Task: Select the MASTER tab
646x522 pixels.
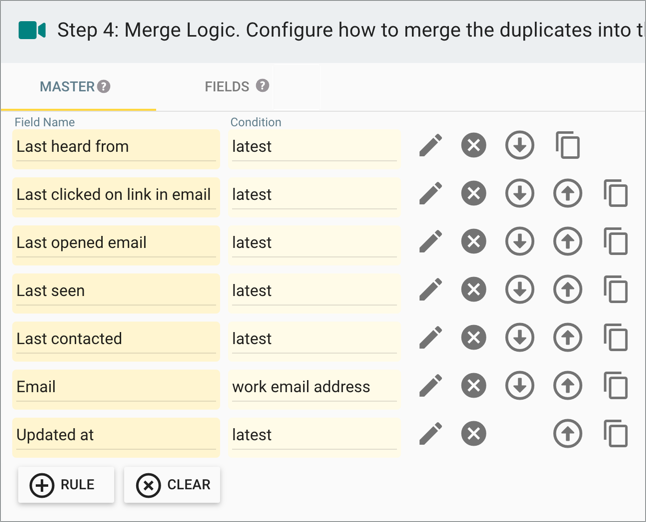Action: [x=67, y=87]
